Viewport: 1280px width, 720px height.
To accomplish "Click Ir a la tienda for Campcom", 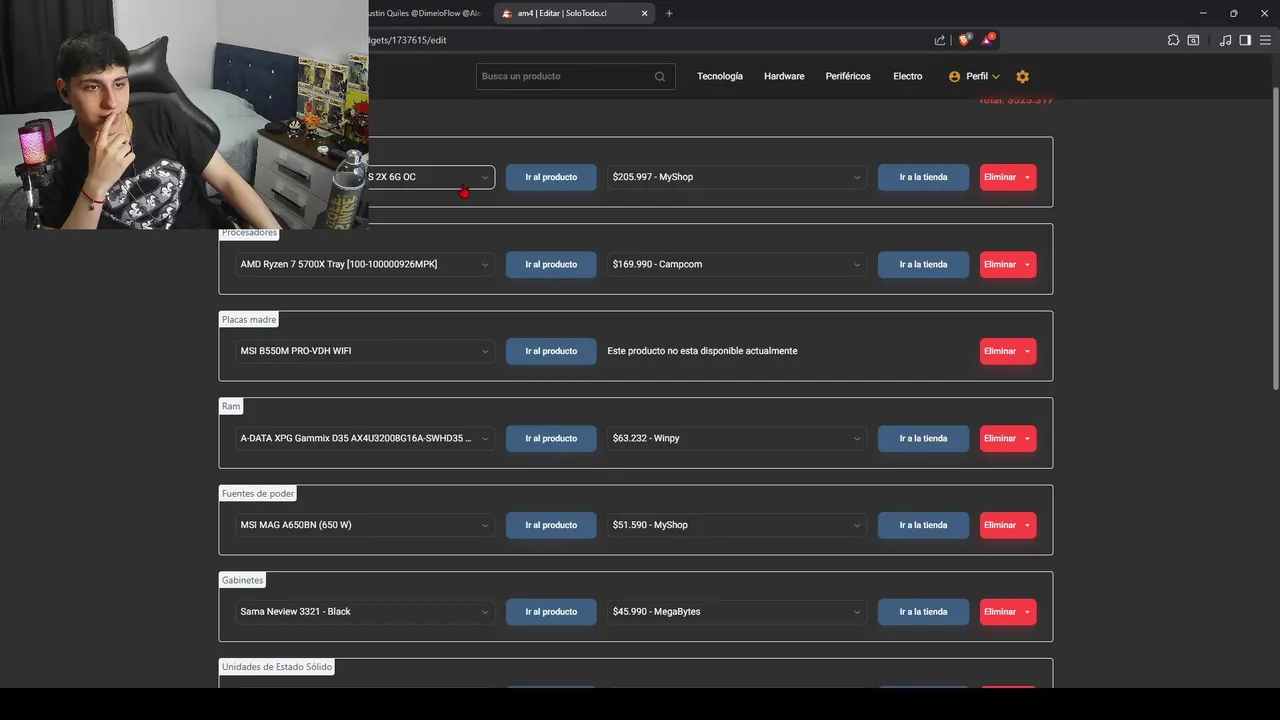I will 923,264.
